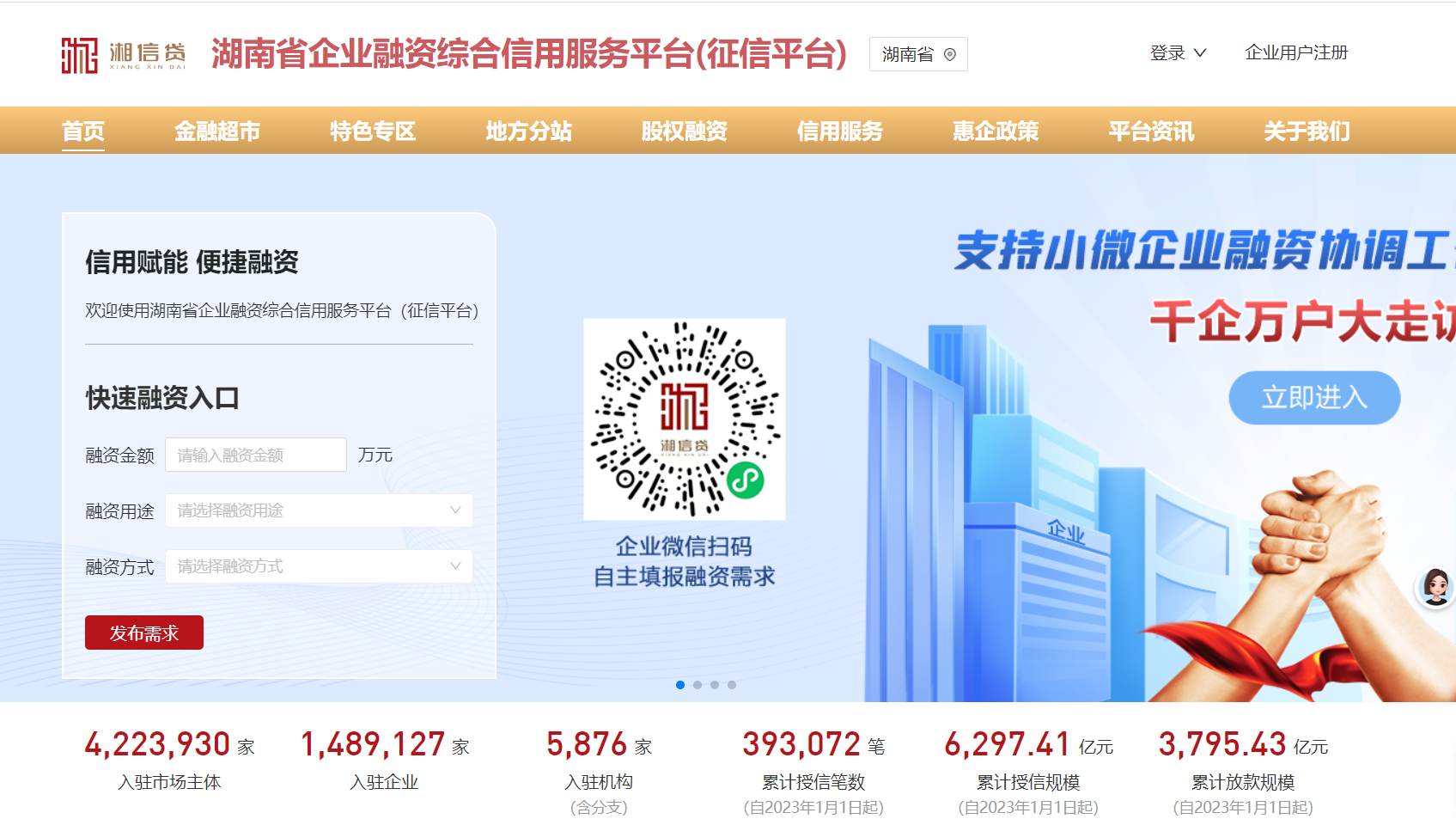Click the 信用赋能 便捷融资 heading
1456x819 pixels.
tap(192, 262)
